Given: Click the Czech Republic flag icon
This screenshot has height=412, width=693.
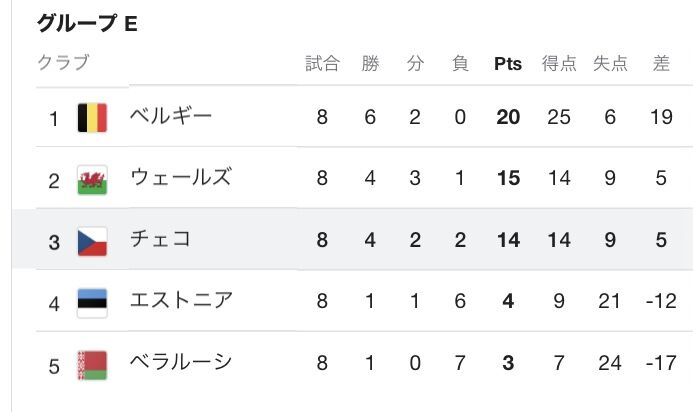Looking at the screenshot, I should (92, 241).
